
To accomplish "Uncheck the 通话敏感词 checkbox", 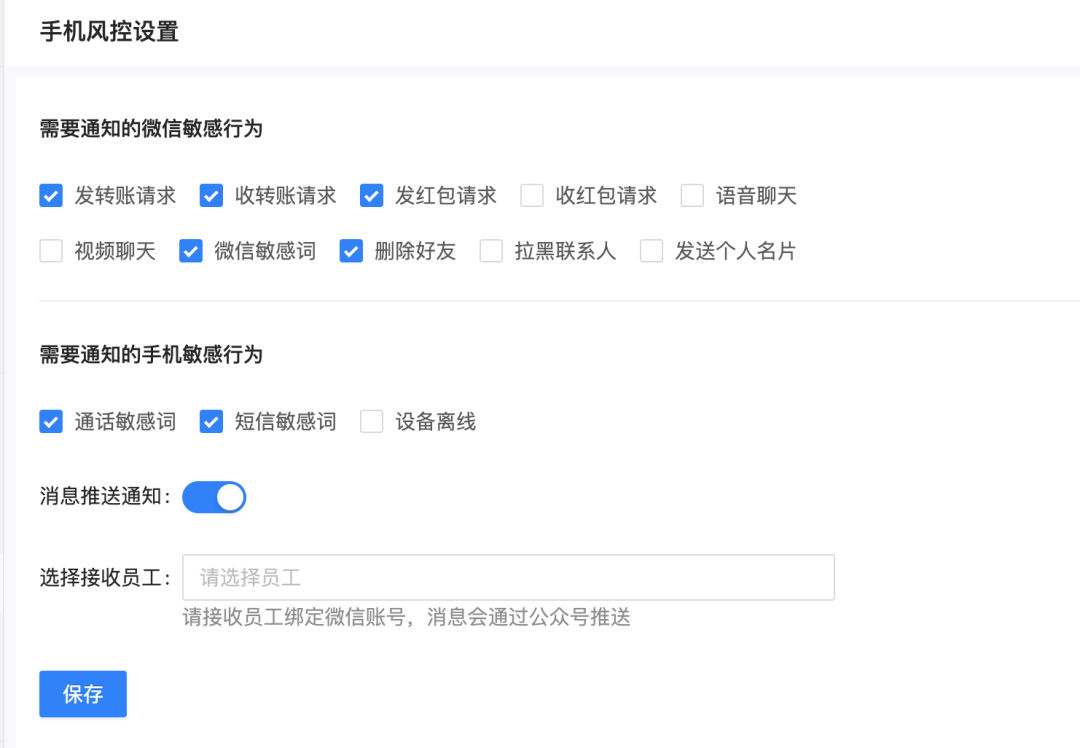I will coord(51,422).
